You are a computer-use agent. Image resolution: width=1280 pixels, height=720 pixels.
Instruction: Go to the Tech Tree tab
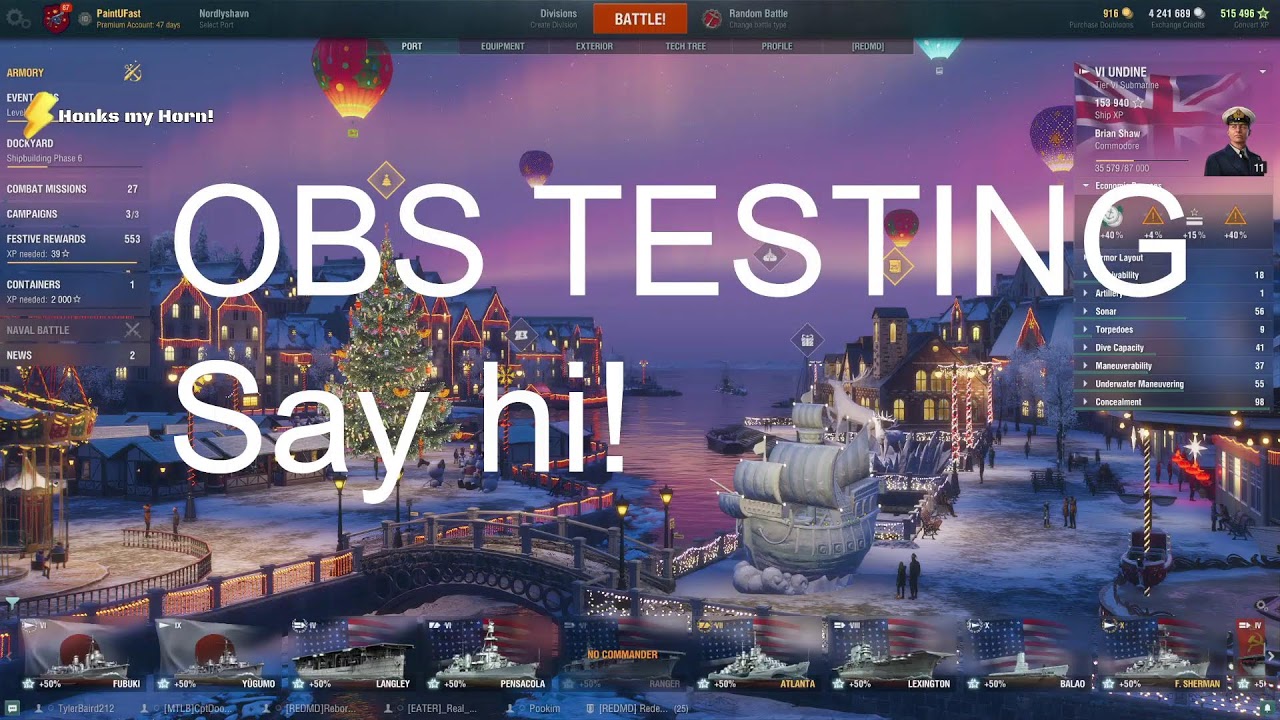[x=685, y=46]
